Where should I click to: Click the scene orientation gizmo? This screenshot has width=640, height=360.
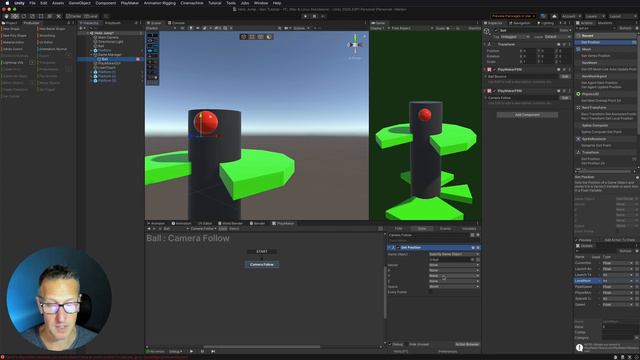click(355, 44)
